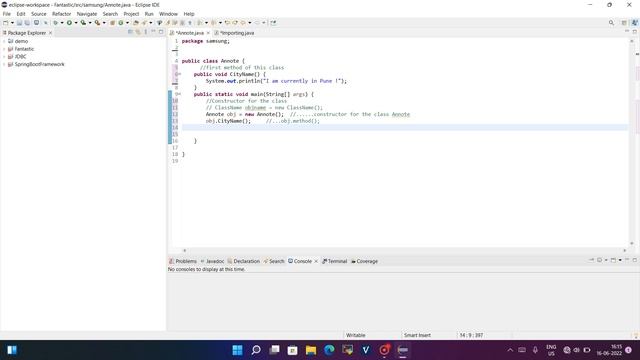Open the Refactor menu
The height and width of the screenshot is (360, 640).
[62, 14]
